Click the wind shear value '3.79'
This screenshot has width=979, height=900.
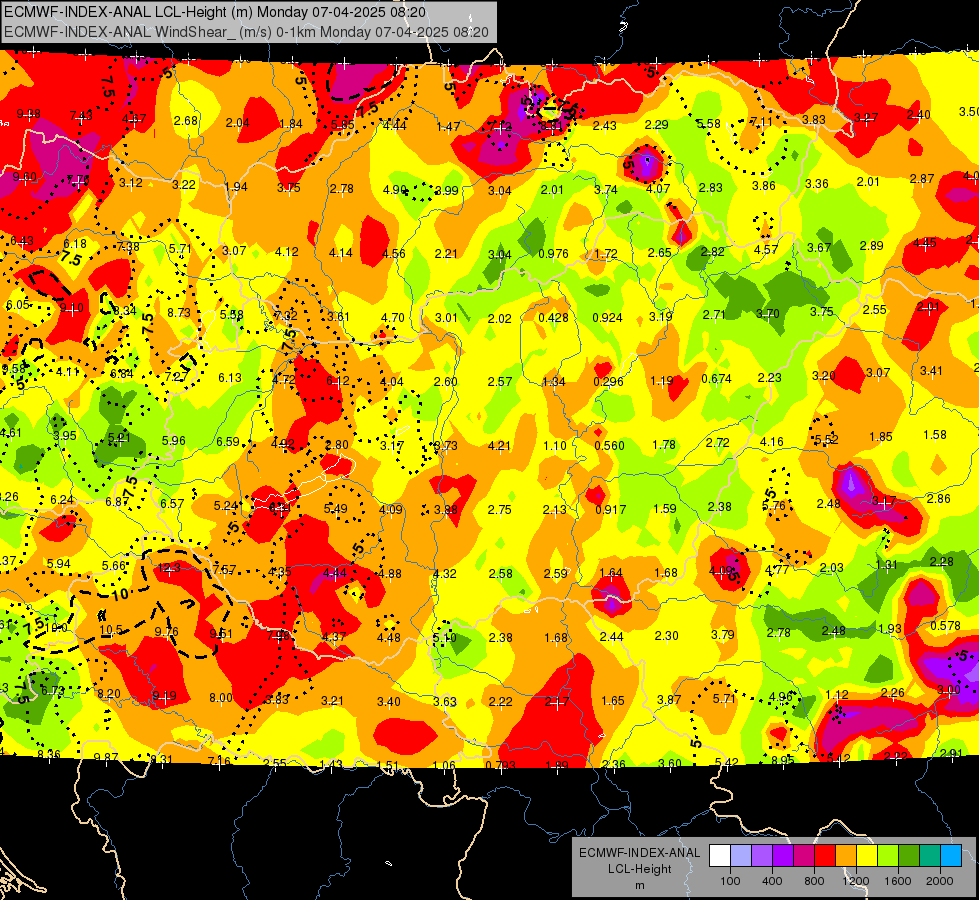pos(722,635)
